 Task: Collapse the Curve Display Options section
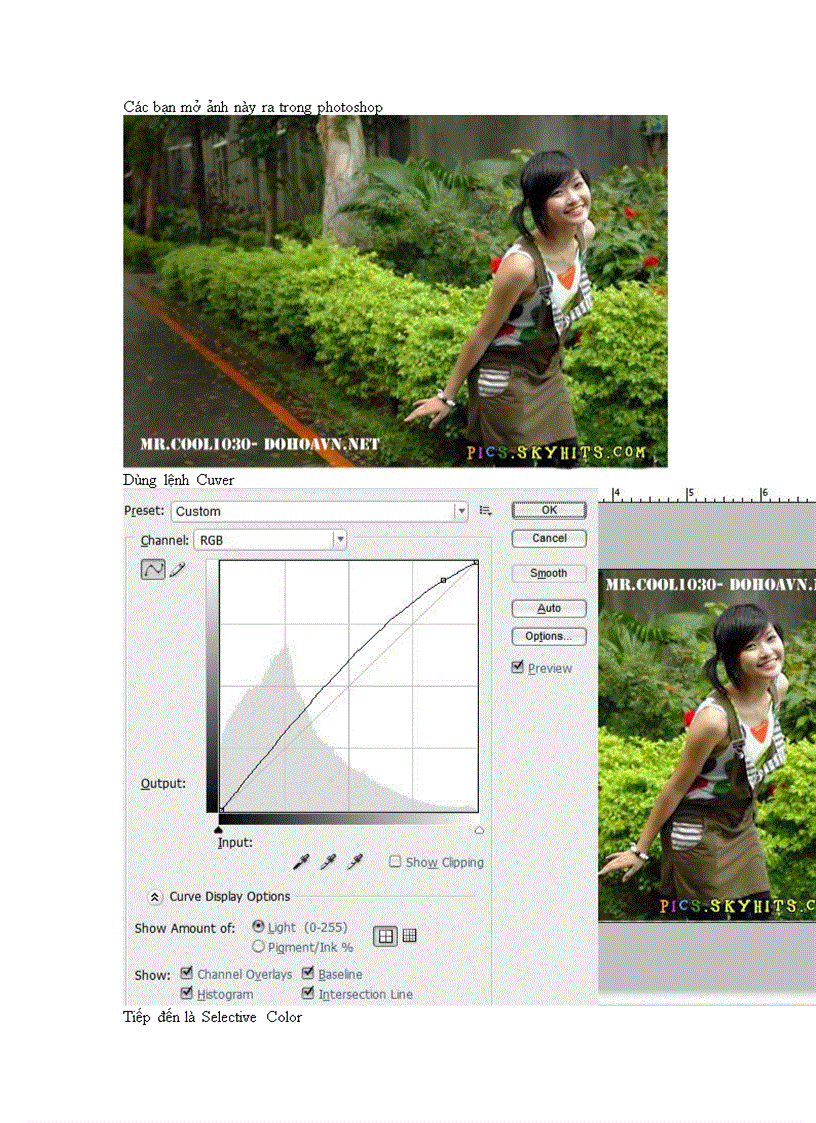pyautogui.click(x=155, y=896)
